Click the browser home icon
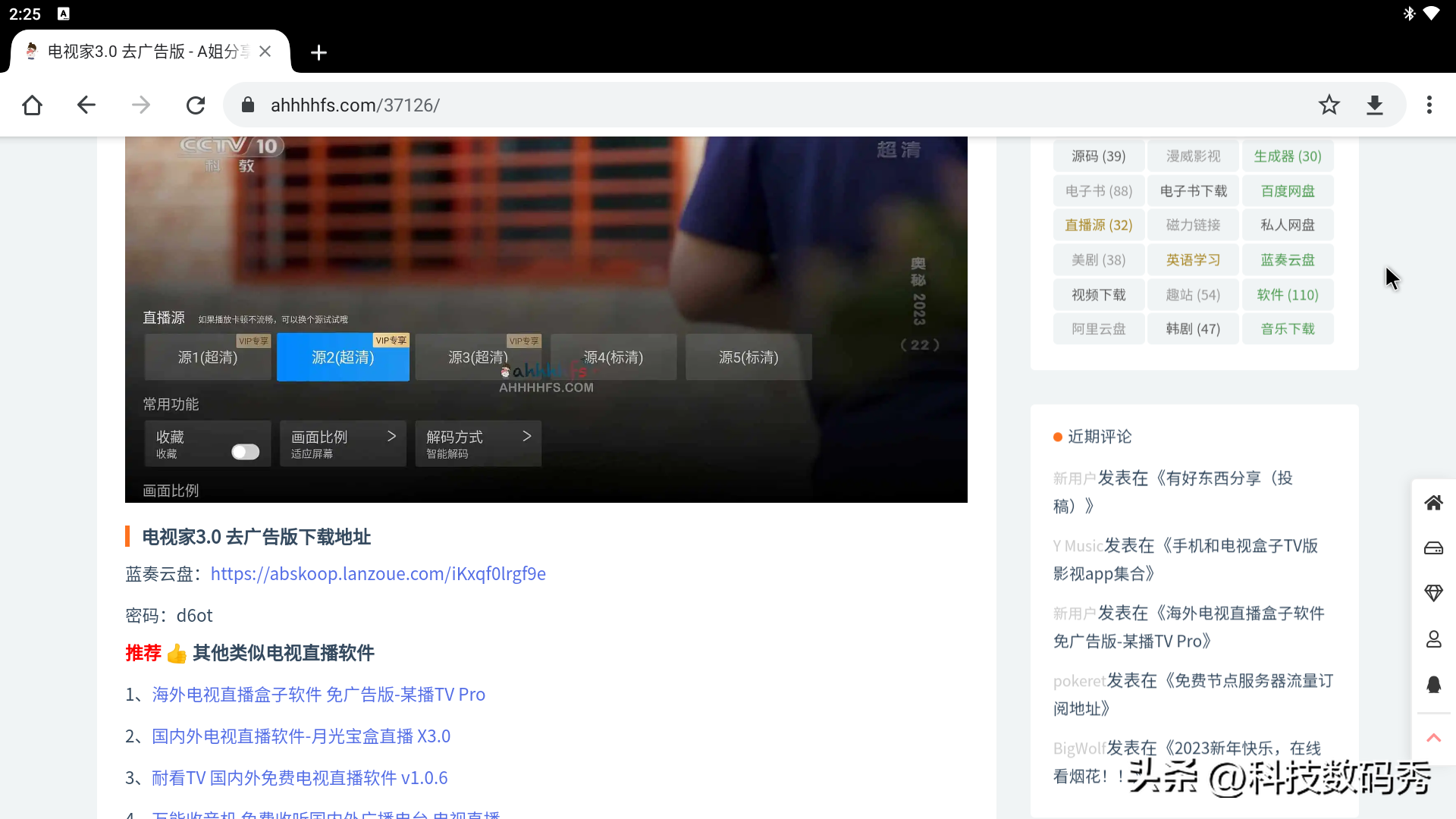This screenshot has height=819, width=1456. click(x=32, y=105)
